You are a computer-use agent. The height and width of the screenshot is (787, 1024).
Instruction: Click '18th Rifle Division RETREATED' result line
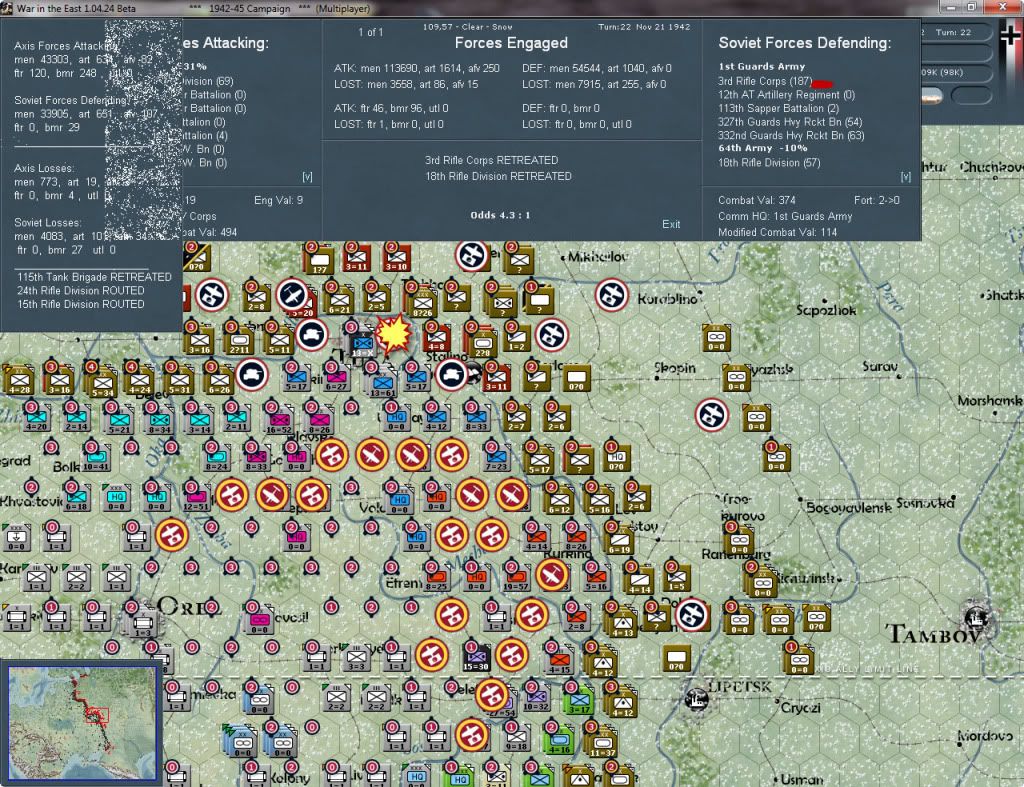point(498,176)
